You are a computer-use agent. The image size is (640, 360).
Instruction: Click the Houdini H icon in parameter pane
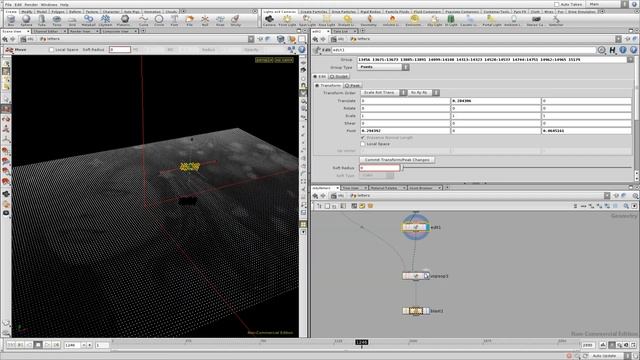coord(612,50)
